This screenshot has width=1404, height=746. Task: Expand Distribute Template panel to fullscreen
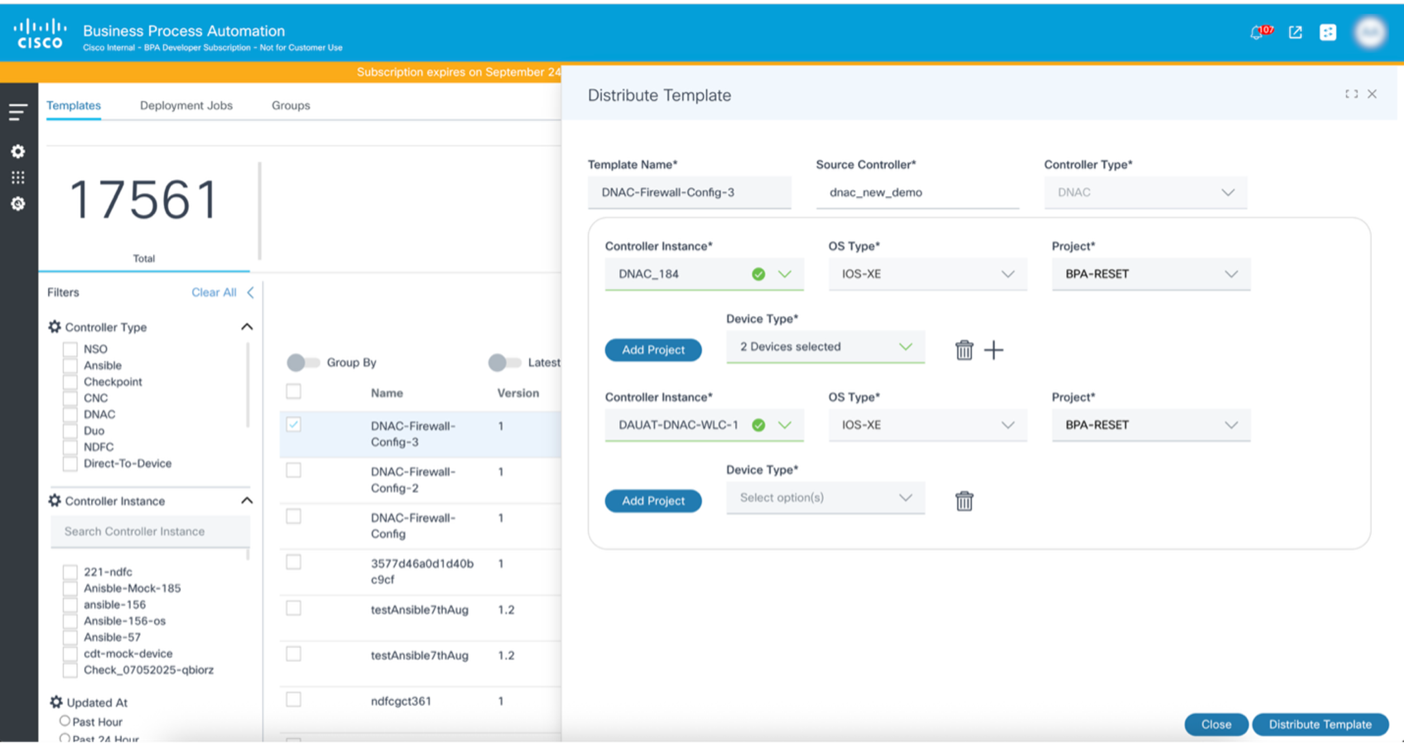(1351, 94)
